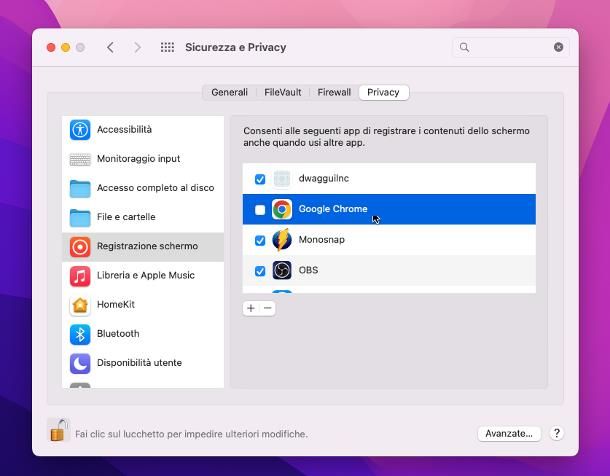The width and height of the screenshot is (610, 476).
Task: Click the search magnifier icon
Action: (x=464, y=47)
